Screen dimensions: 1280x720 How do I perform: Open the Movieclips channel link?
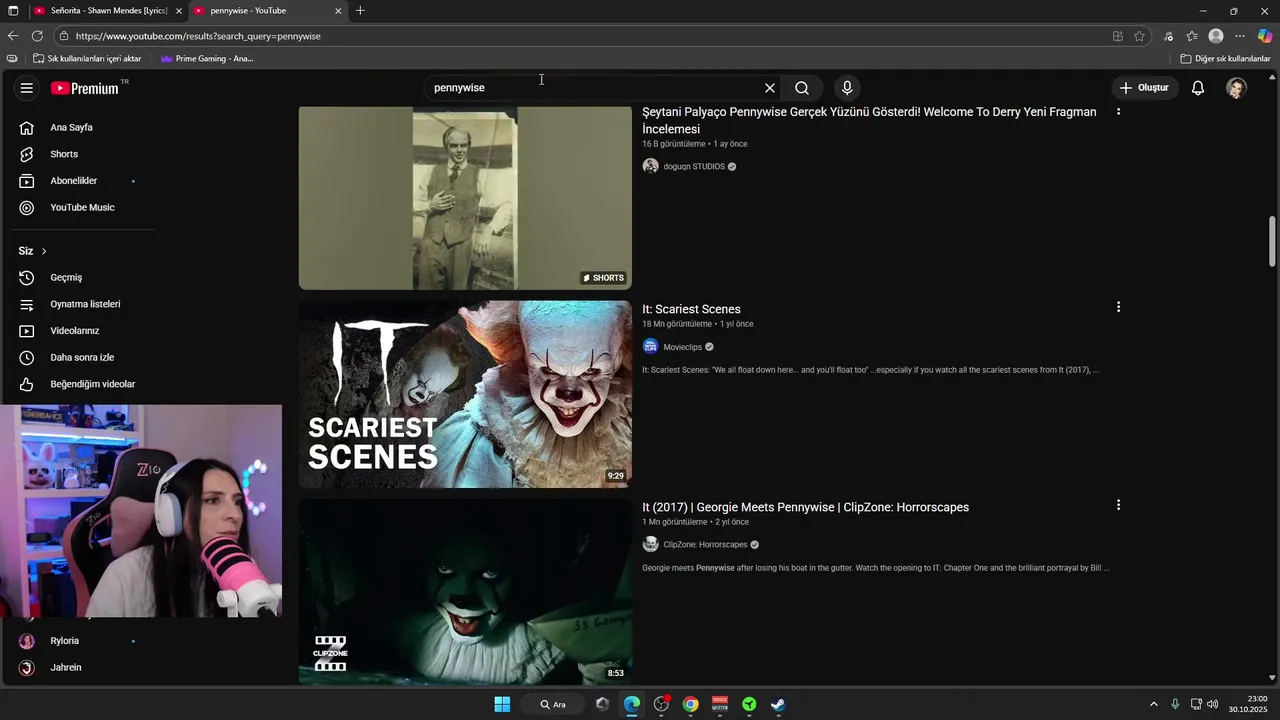(x=682, y=347)
